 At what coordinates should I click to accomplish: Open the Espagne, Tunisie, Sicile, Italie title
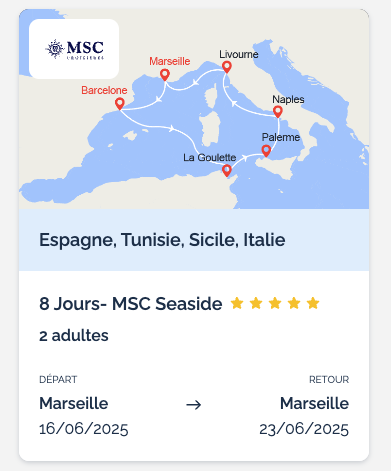click(162, 240)
